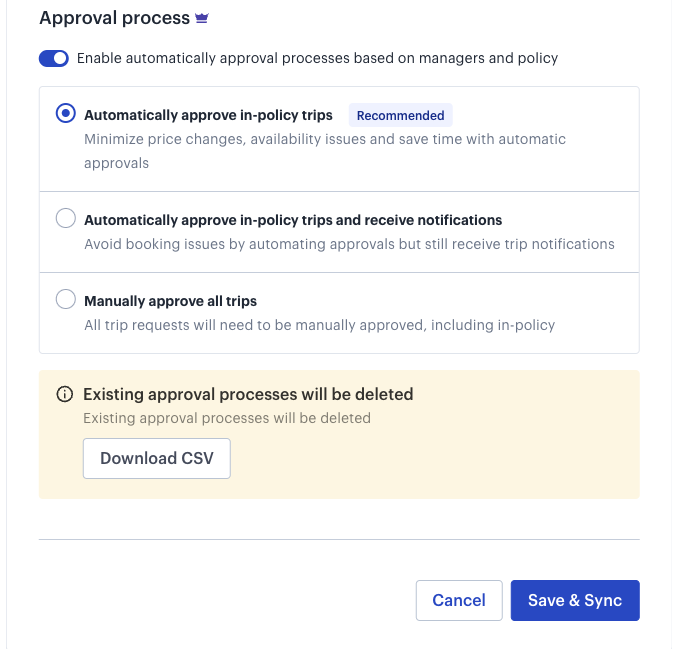Image resolution: width=674 pixels, height=649 pixels.
Task: Click the Automatically approve in-policy trips title text
Action: coord(208,115)
